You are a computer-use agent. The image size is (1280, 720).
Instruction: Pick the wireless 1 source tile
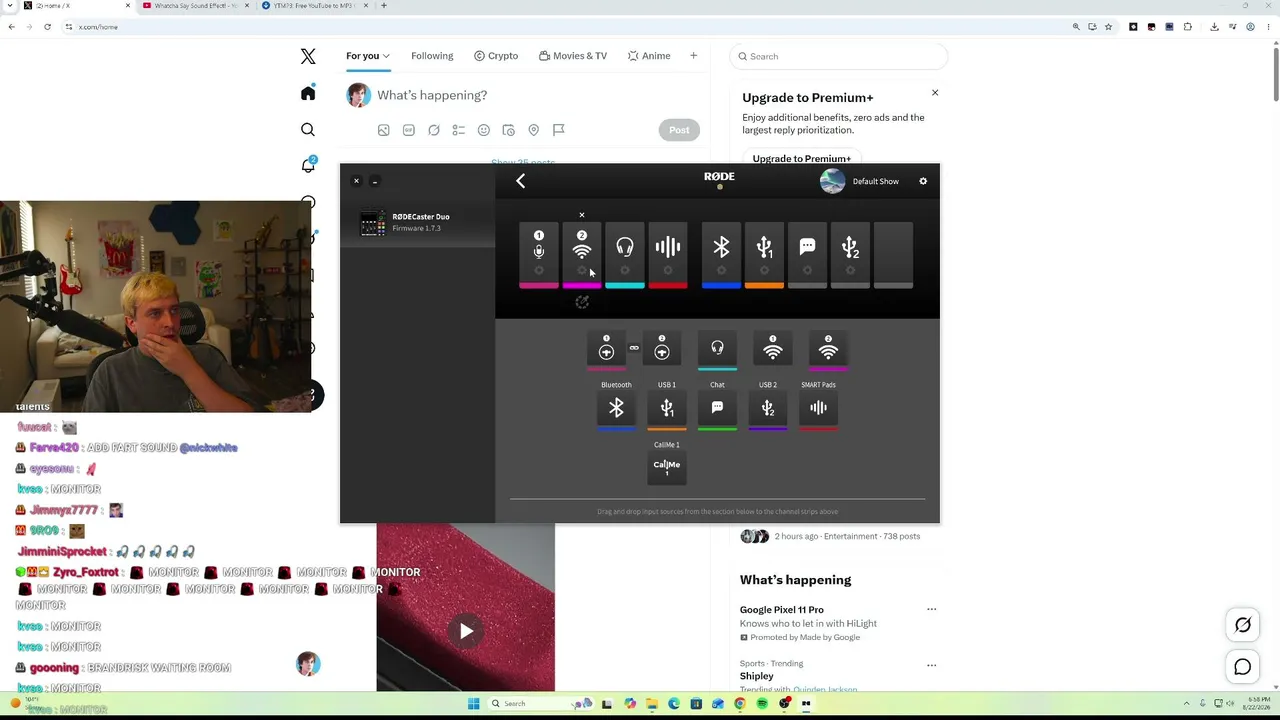(773, 349)
